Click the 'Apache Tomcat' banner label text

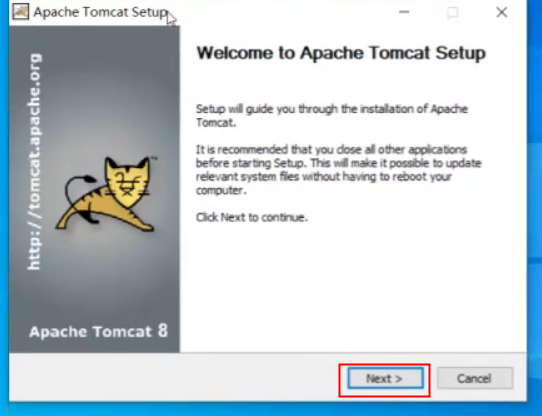pos(91,332)
